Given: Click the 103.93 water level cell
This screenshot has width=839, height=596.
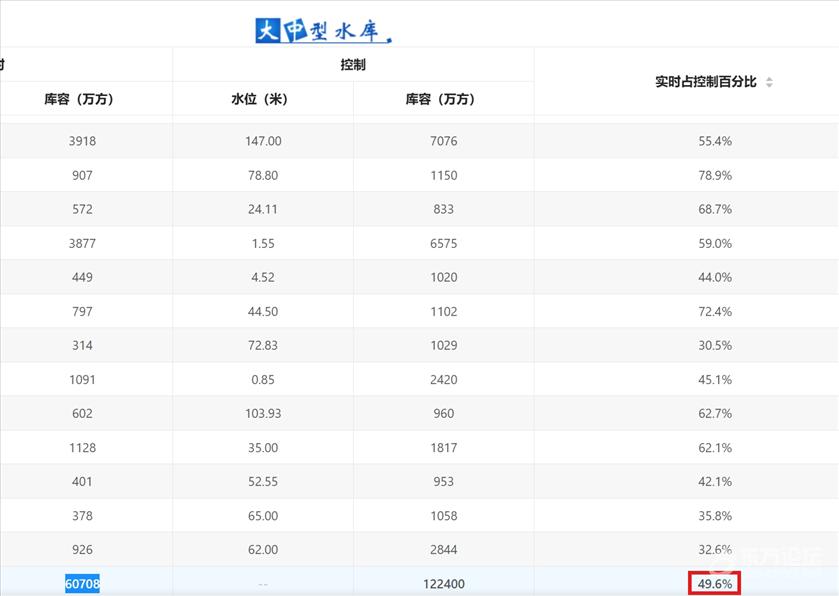Looking at the screenshot, I should pos(263,413).
